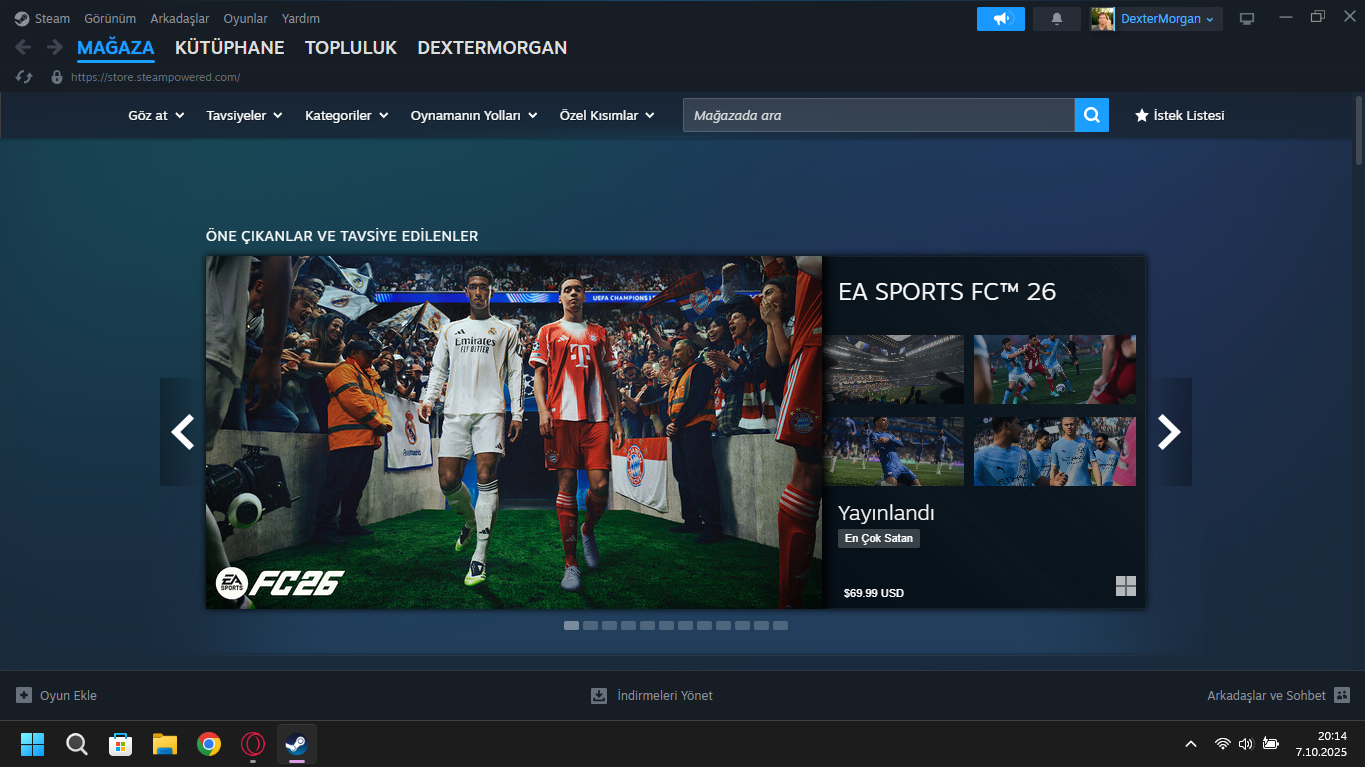This screenshot has height=767, width=1365.
Task: Select the second carousel page dot
Action: [590, 625]
